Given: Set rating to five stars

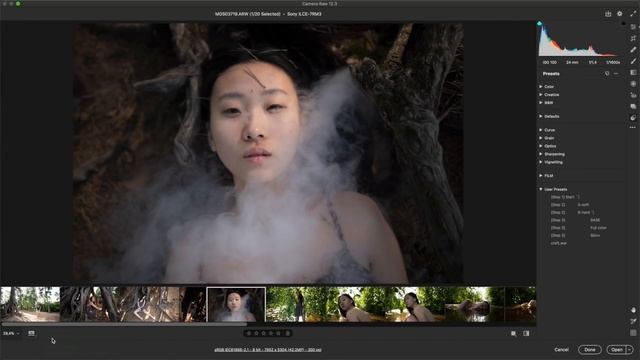Looking at the screenshot, I should click(x=278, y=333).
